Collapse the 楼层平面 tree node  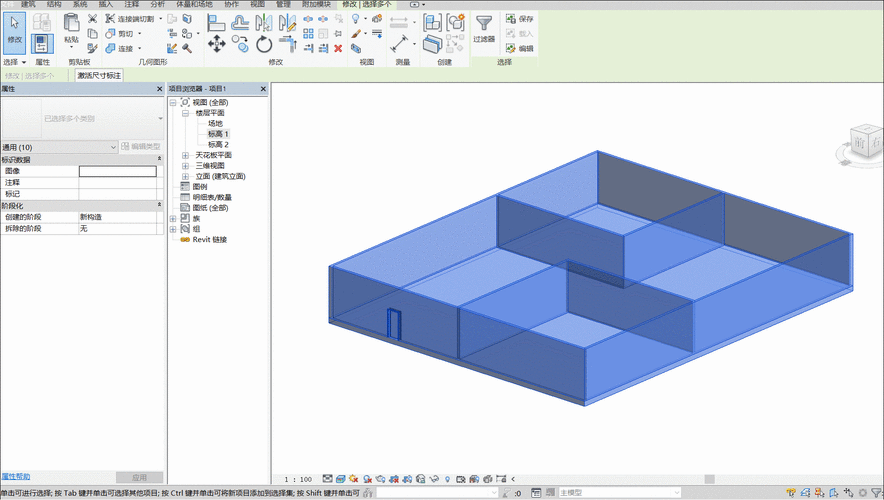click(x=185, y=113)
